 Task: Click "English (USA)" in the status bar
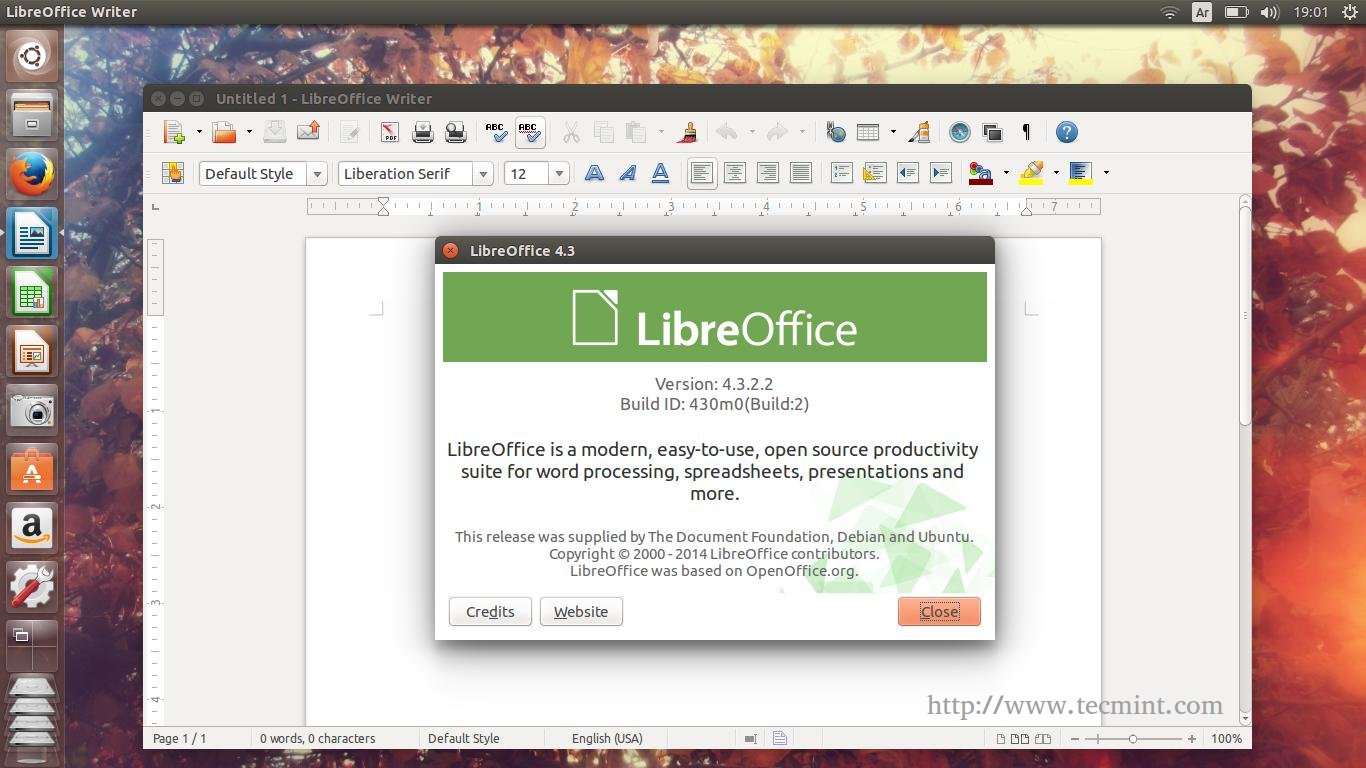(x=607, y=738)
